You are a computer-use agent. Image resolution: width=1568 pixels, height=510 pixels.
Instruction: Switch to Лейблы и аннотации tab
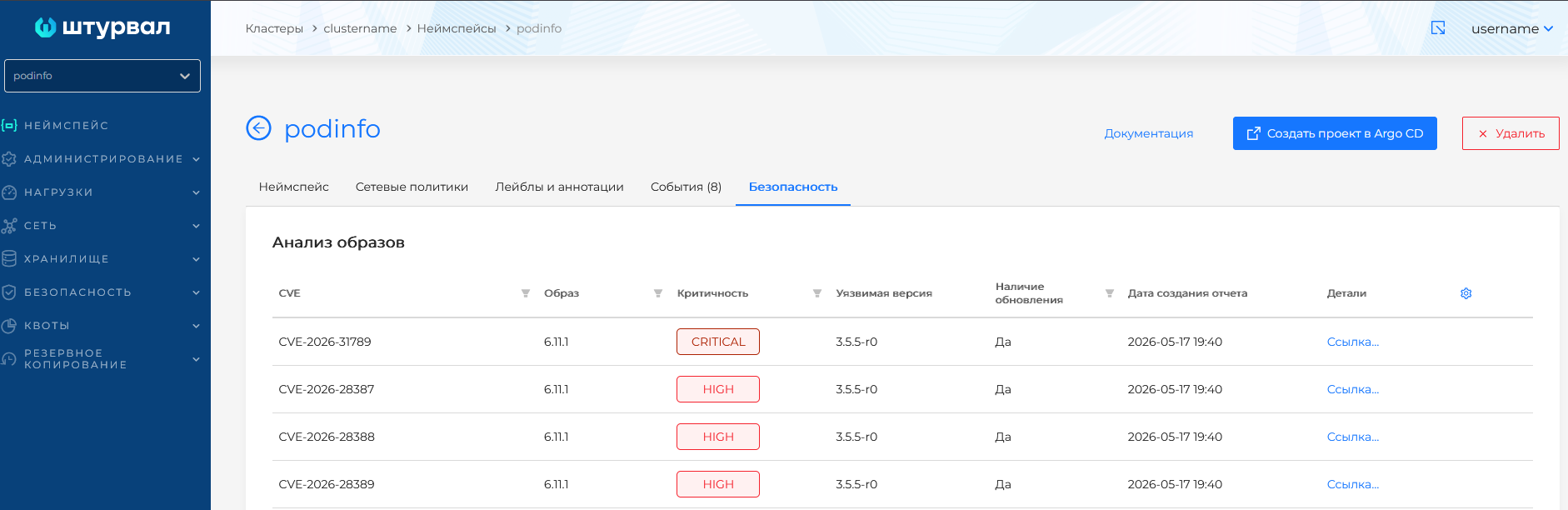click(x=559, y=187)
